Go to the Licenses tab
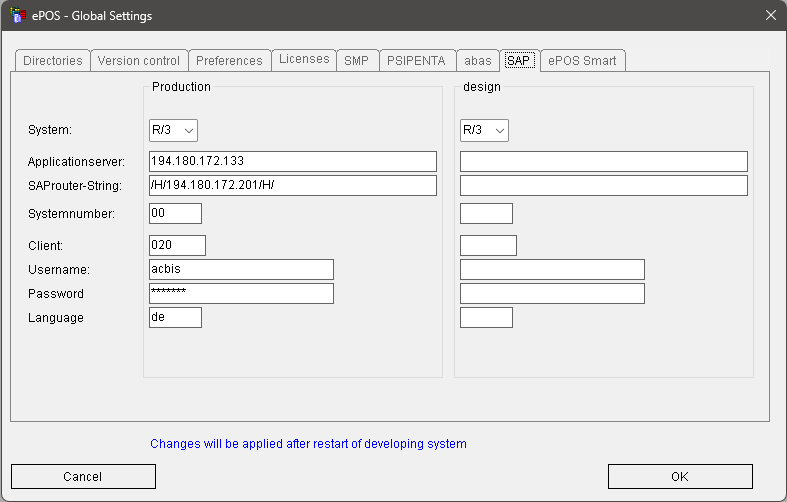Image resolution: width=787 pixels, height=502 pixels. pyautogui.click(x=304, y=60)
